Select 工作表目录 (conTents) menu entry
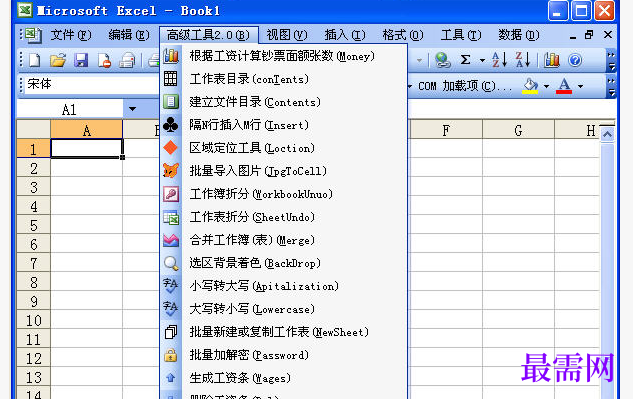633x399 pixels. point(283,79)
